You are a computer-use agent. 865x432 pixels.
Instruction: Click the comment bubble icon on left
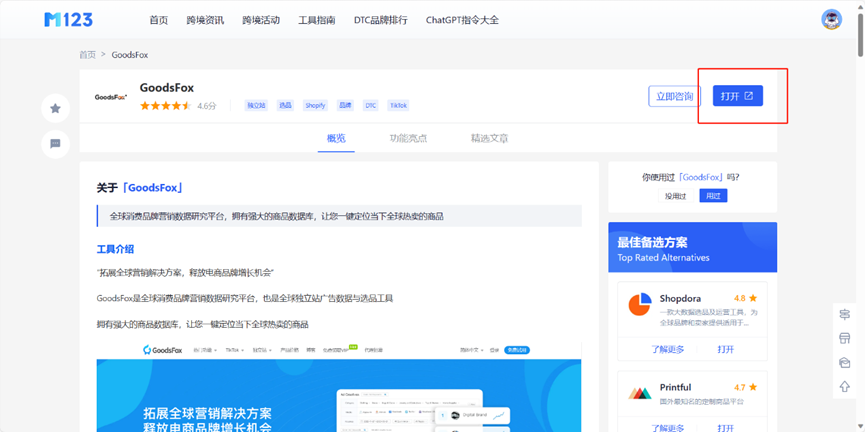(x=55, y=144)
